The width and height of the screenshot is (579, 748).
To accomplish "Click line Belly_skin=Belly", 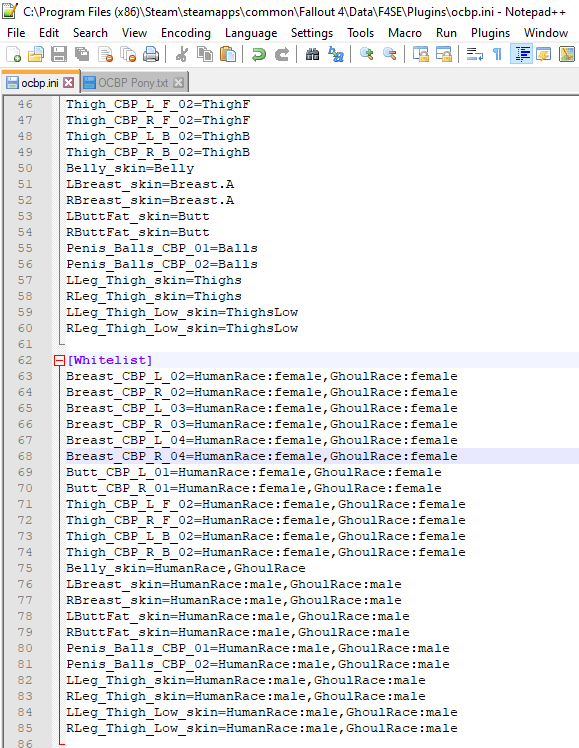I will coord(130,168).
